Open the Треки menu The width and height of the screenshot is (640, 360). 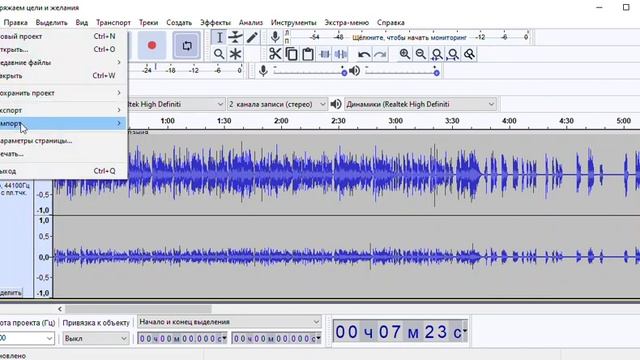pos(148,22)
